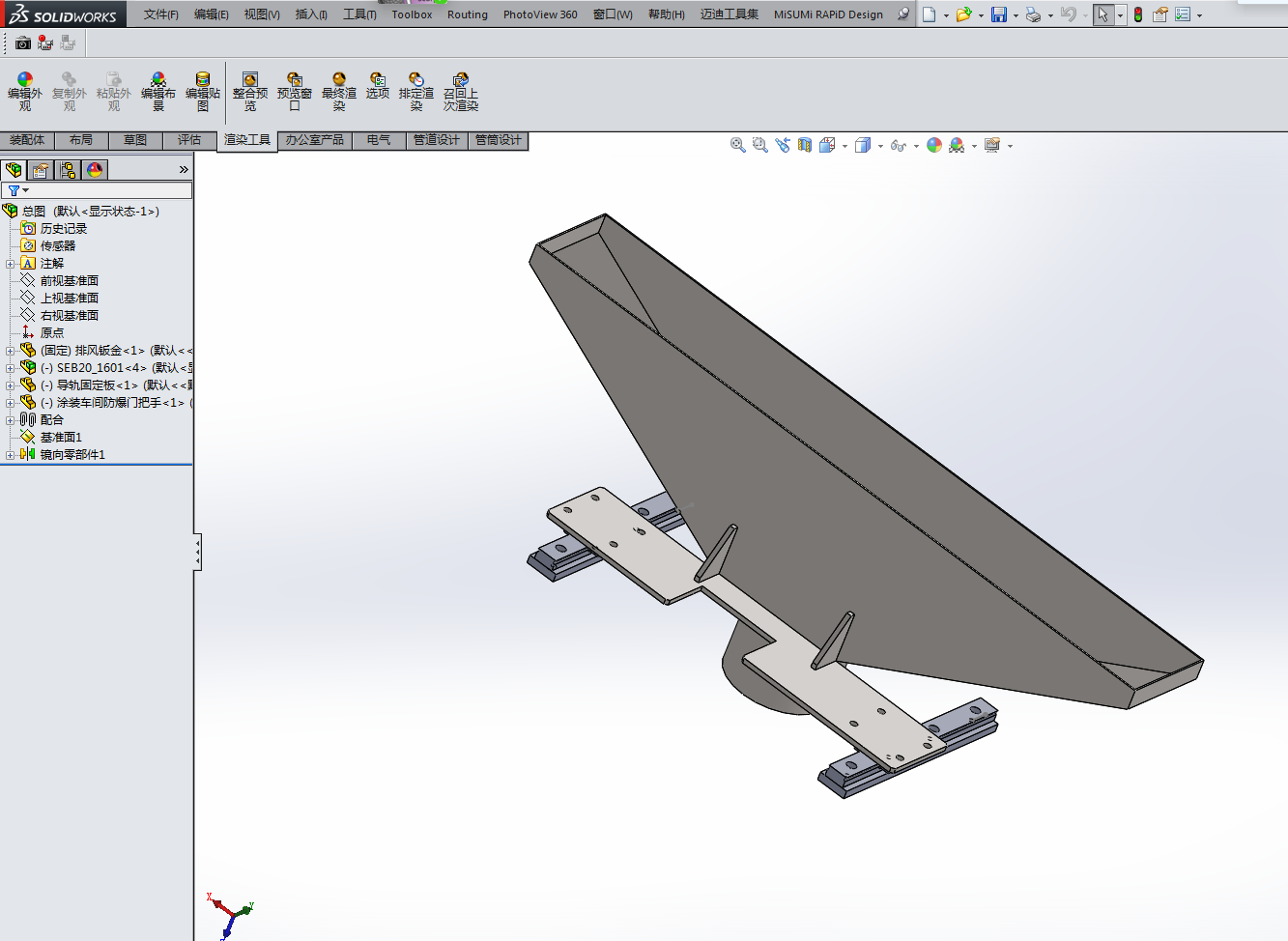Open the 文件(F) menu

coord(161,14)
